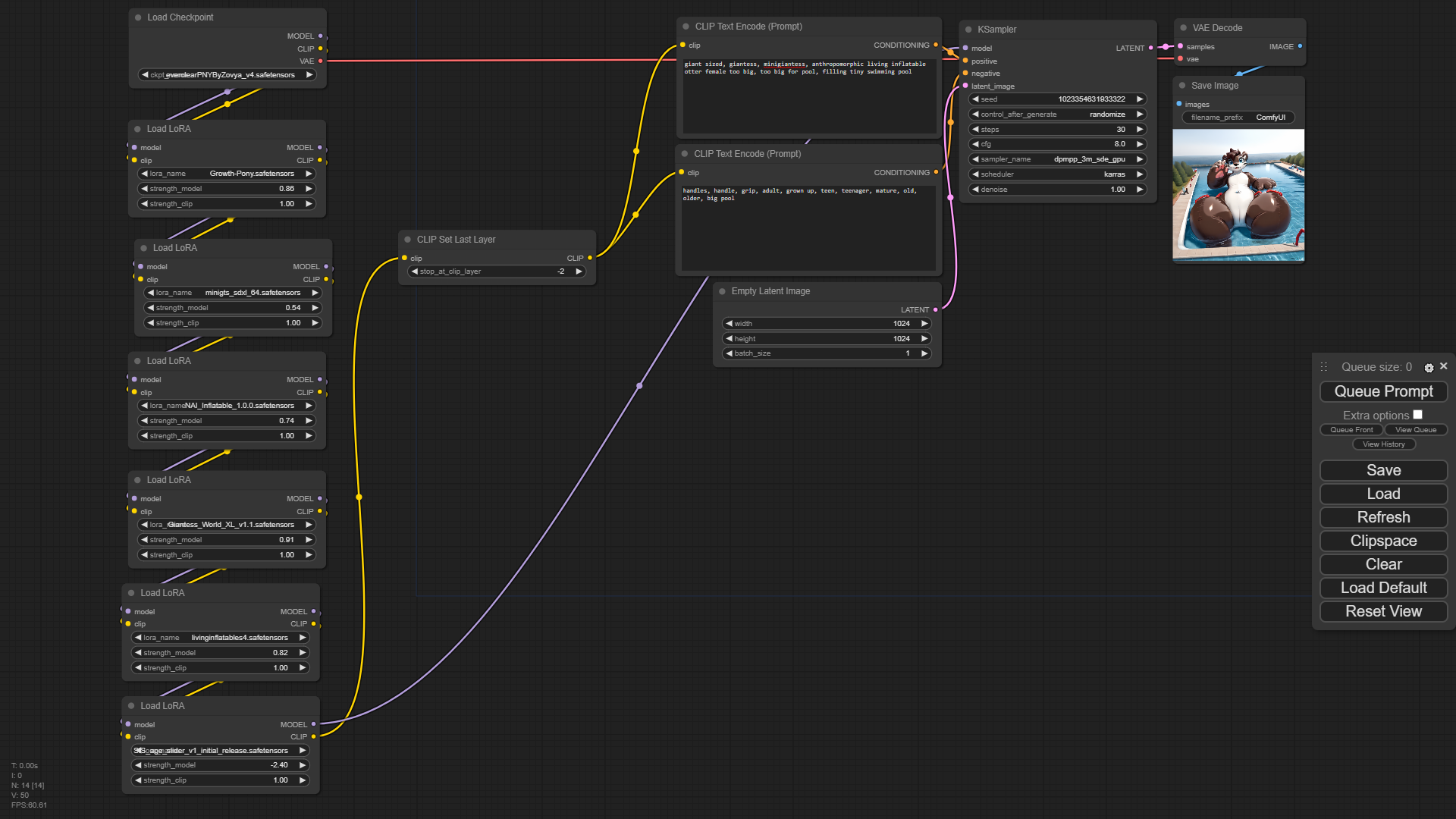
Task: Enable the Extra options checkbox
Action: pyautogui.click(x=1417, y=415)
